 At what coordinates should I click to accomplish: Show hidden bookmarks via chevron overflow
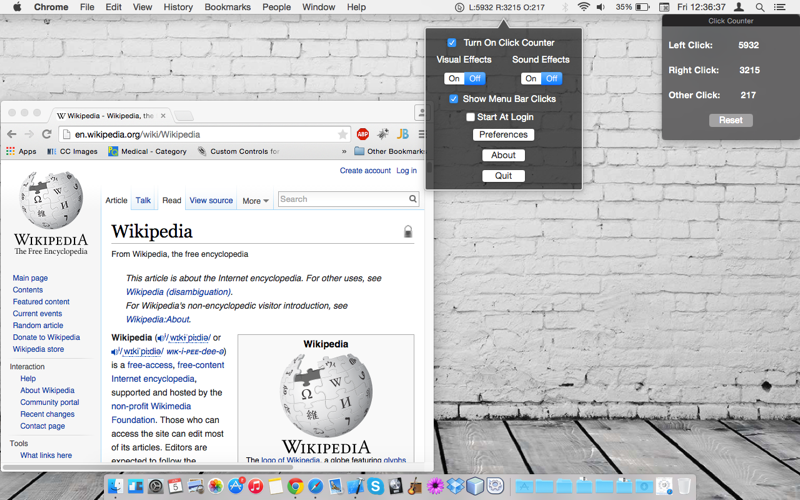[344, 151]
